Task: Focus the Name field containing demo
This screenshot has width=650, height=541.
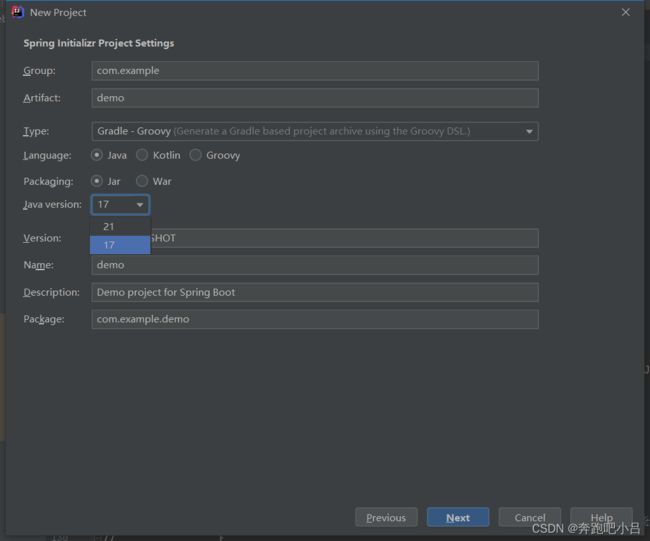Action: tap(315, 265)
